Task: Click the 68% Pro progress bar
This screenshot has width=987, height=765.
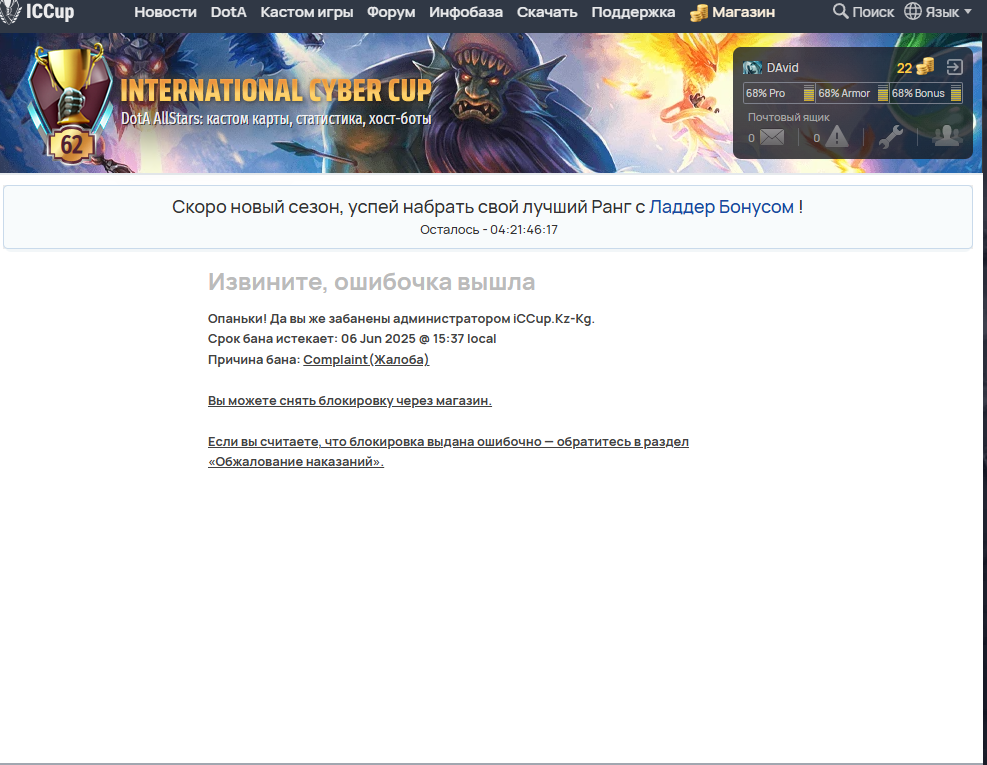Action: 779,93
